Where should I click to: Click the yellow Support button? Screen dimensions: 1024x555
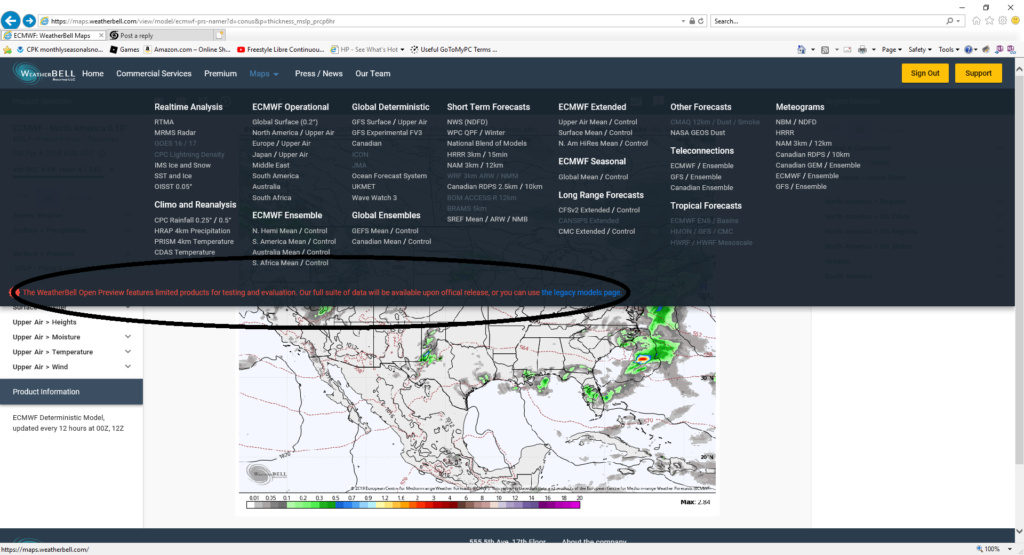click(978, 73)
